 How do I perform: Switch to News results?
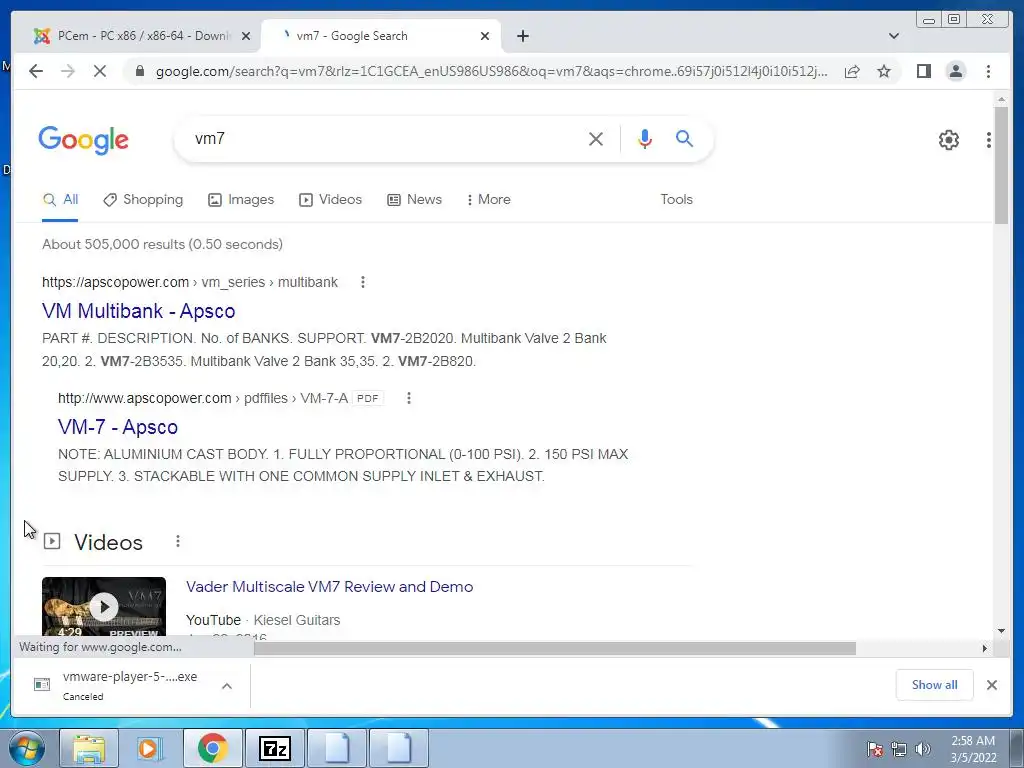[x=415, y=200]
